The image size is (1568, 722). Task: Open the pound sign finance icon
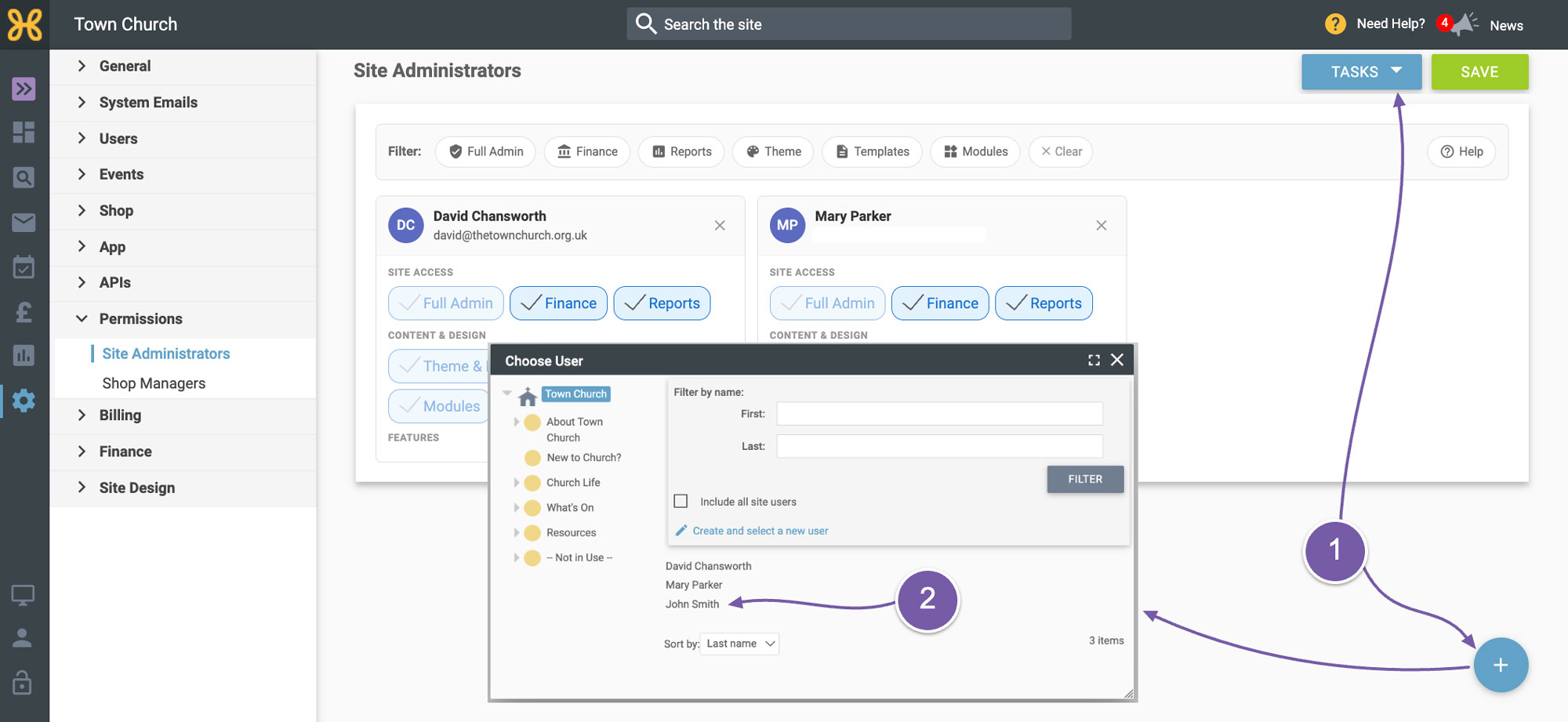pos(24,312)
